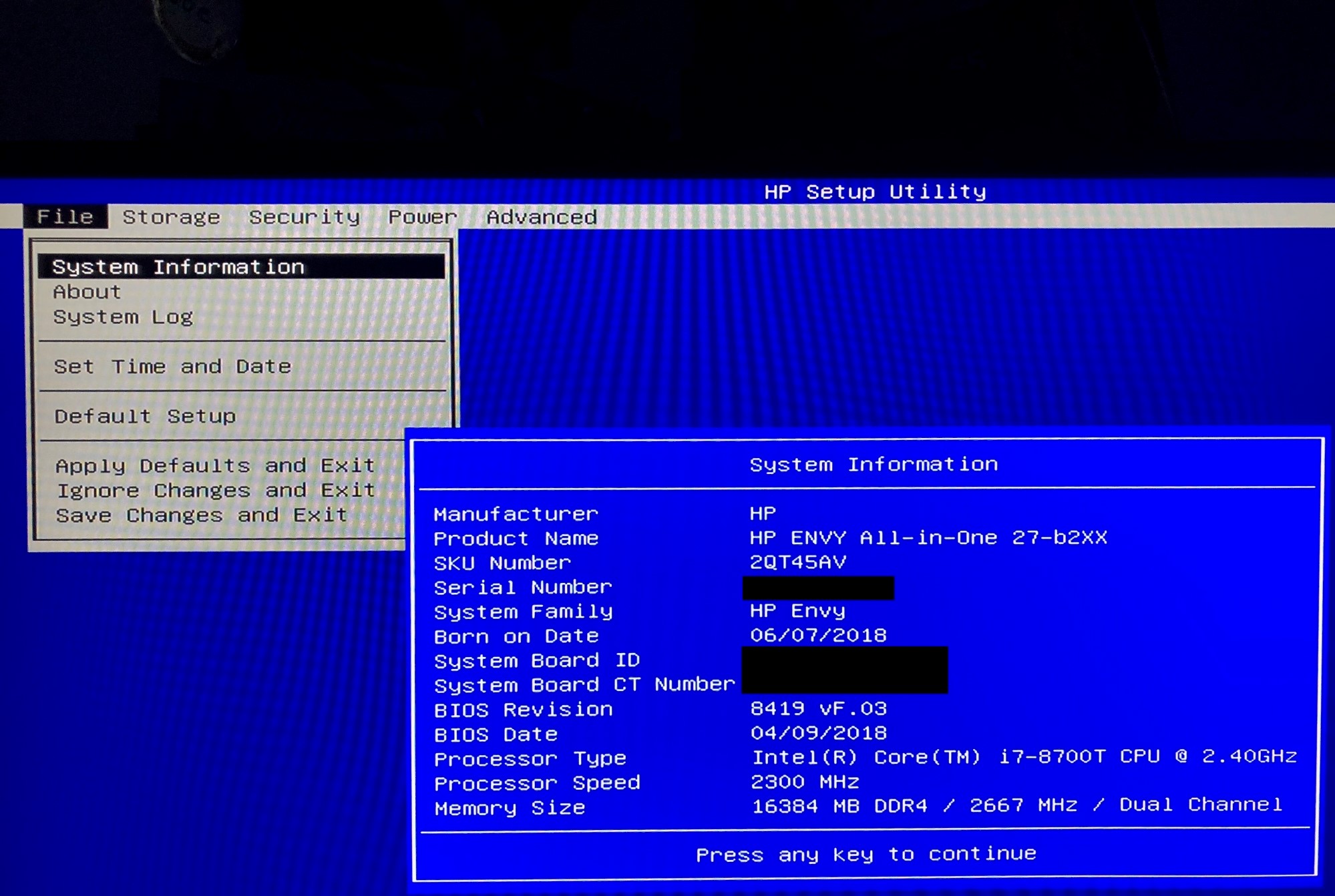
Task: Open the File menu
Action: point(65,216)
